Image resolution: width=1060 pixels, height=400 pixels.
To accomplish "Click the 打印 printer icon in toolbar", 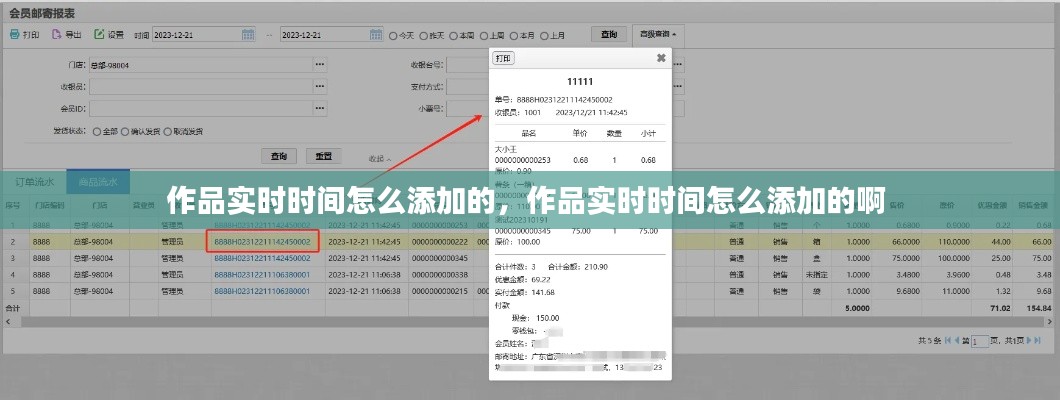I will 15,34.
